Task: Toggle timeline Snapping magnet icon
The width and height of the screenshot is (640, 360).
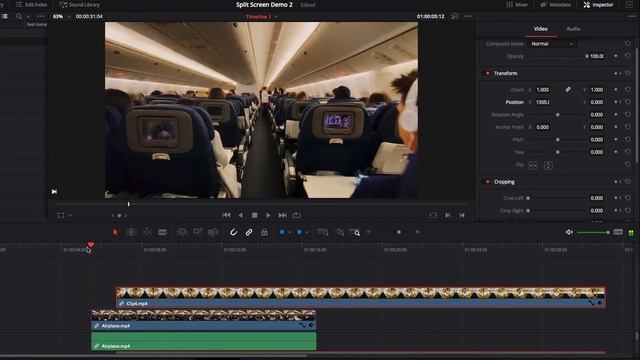Action: 233,232
